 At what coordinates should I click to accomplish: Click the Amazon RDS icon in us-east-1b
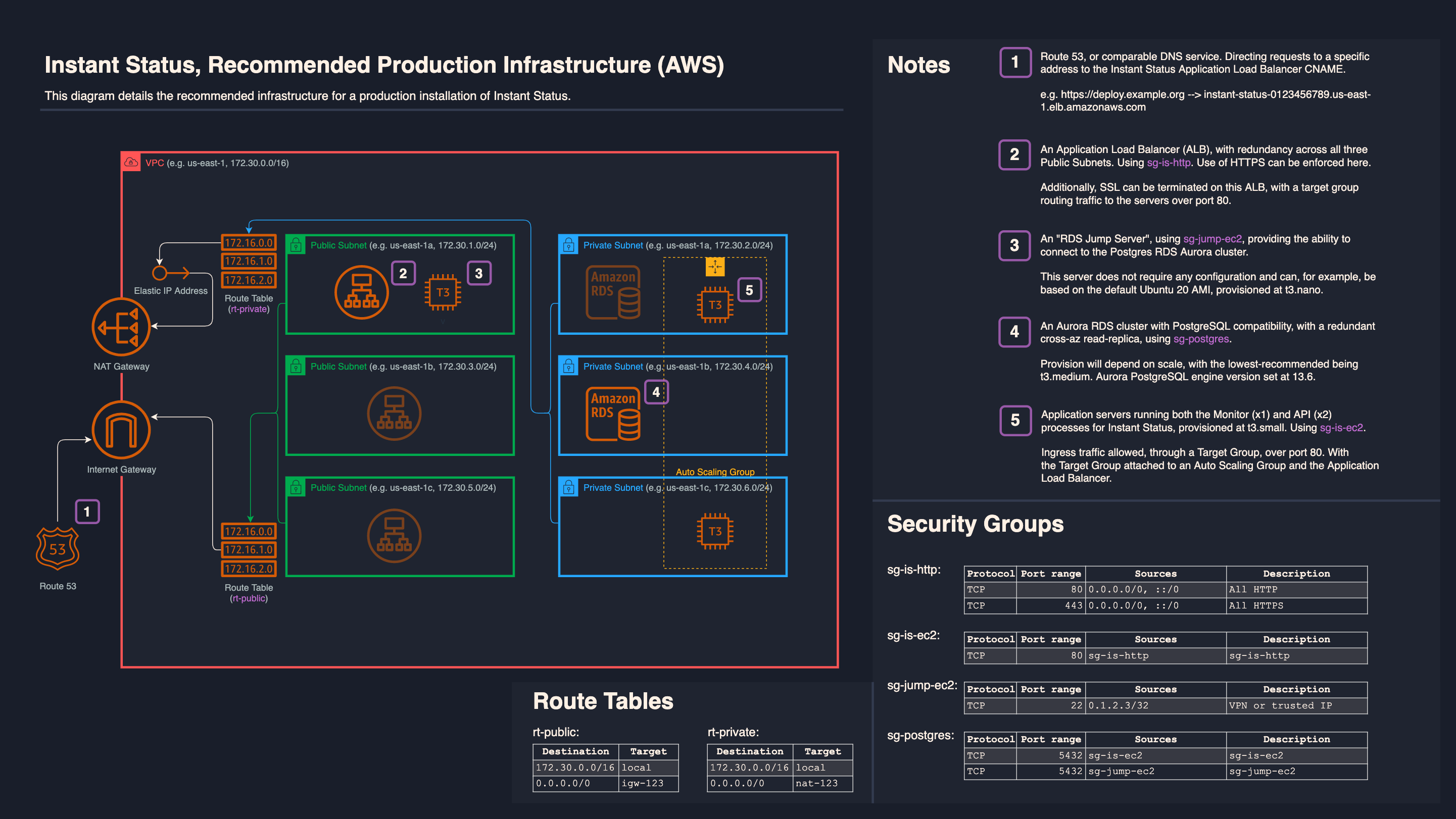pyautogui.click(x=613, y=414)
